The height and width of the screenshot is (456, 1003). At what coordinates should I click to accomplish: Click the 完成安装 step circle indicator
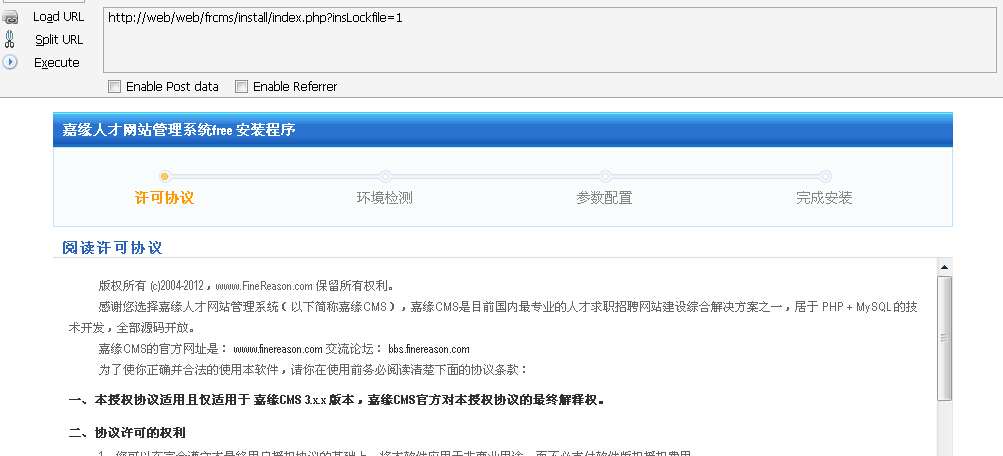tap(825, 176)
